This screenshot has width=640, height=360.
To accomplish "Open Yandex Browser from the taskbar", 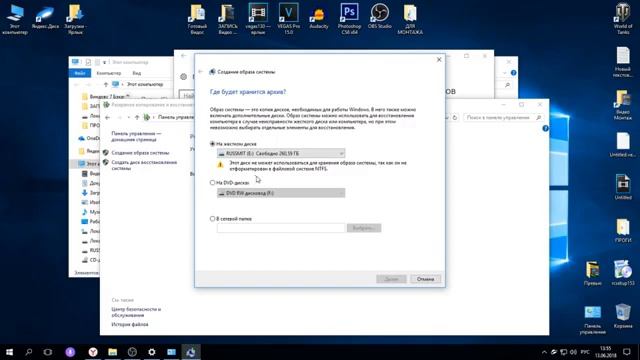I will 93,352.
